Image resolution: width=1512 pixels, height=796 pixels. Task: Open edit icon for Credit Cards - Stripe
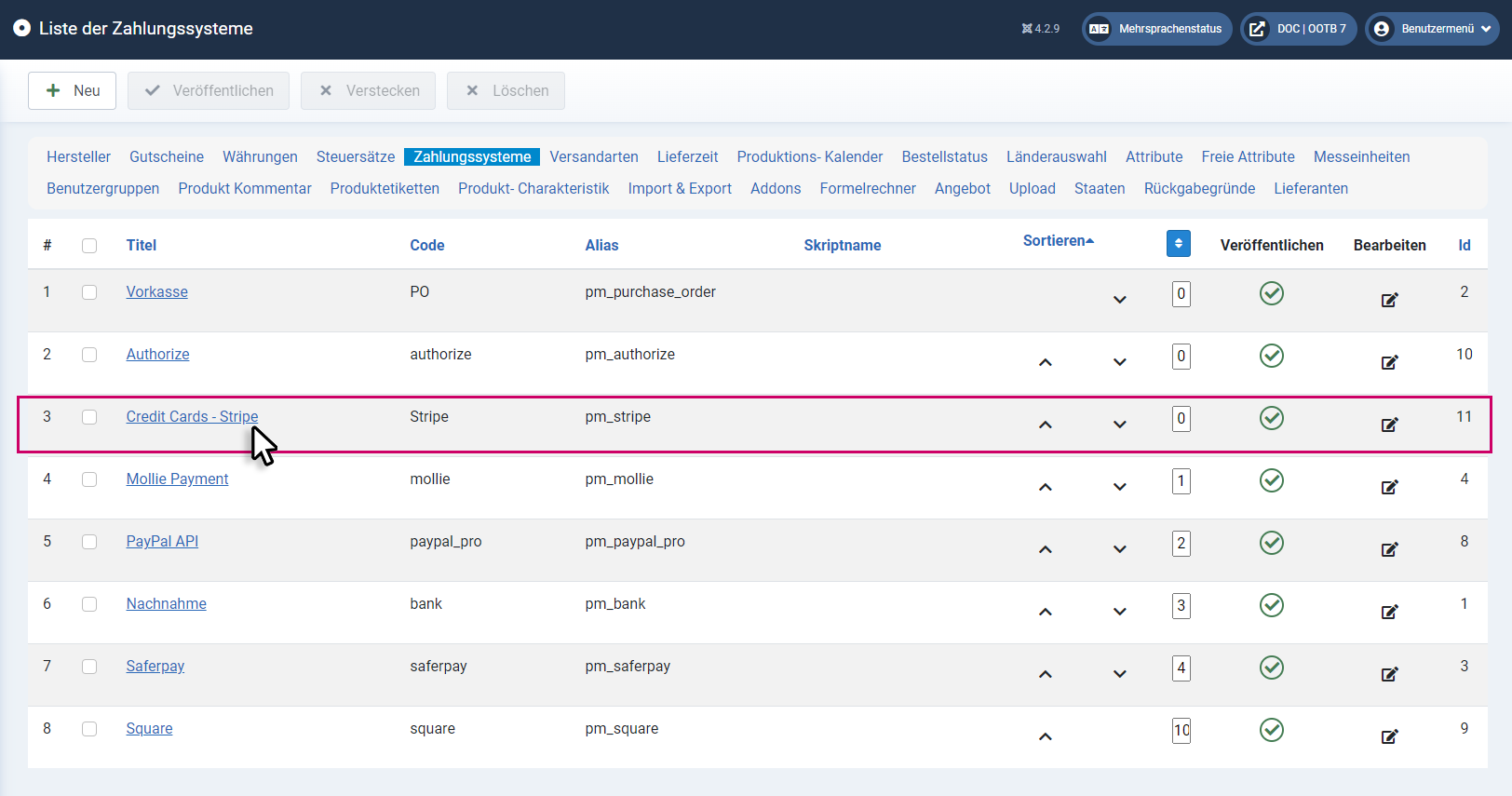point(1389,425)
